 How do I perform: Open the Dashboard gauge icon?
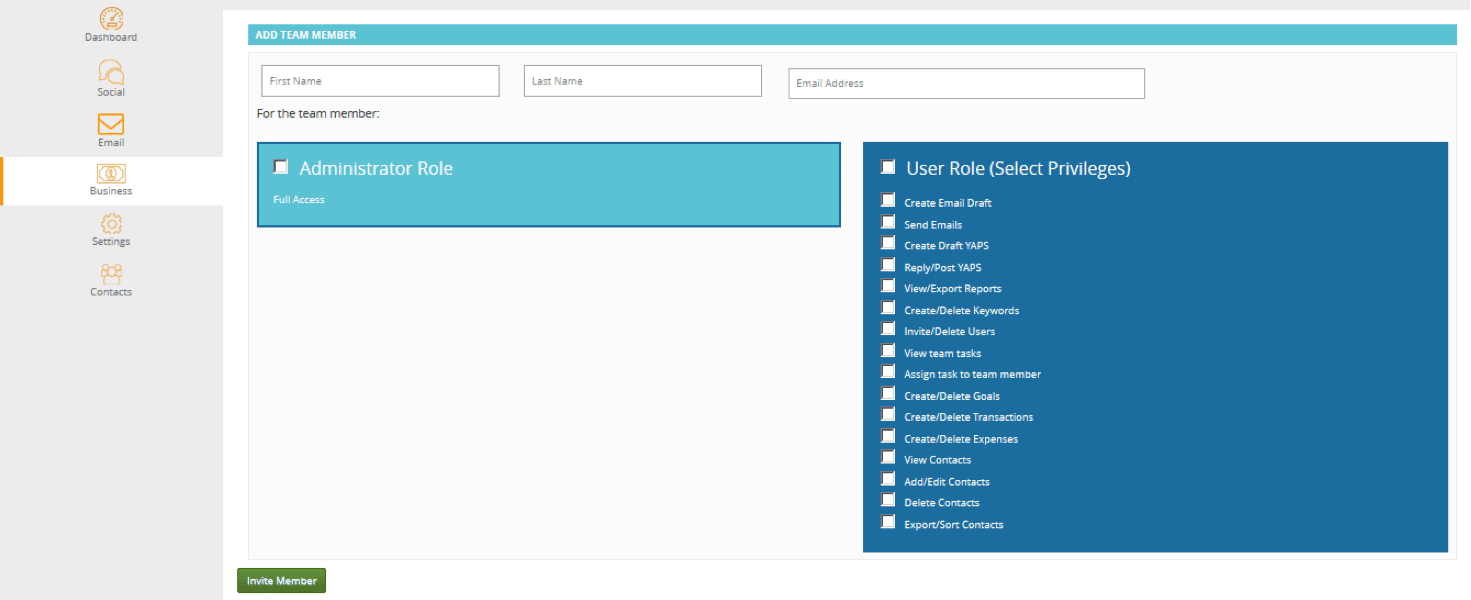[x=111, y=18]
